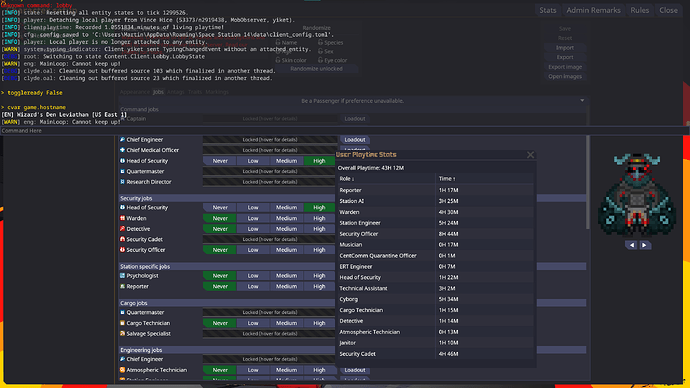This screenshot has height=388, width=690.
Task: Click the Warden job icon
Action: (x=122, y=218)
